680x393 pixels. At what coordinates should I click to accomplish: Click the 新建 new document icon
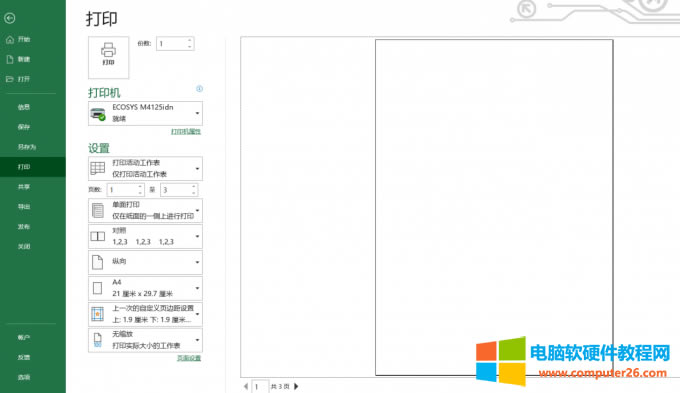tap(10, 59)
